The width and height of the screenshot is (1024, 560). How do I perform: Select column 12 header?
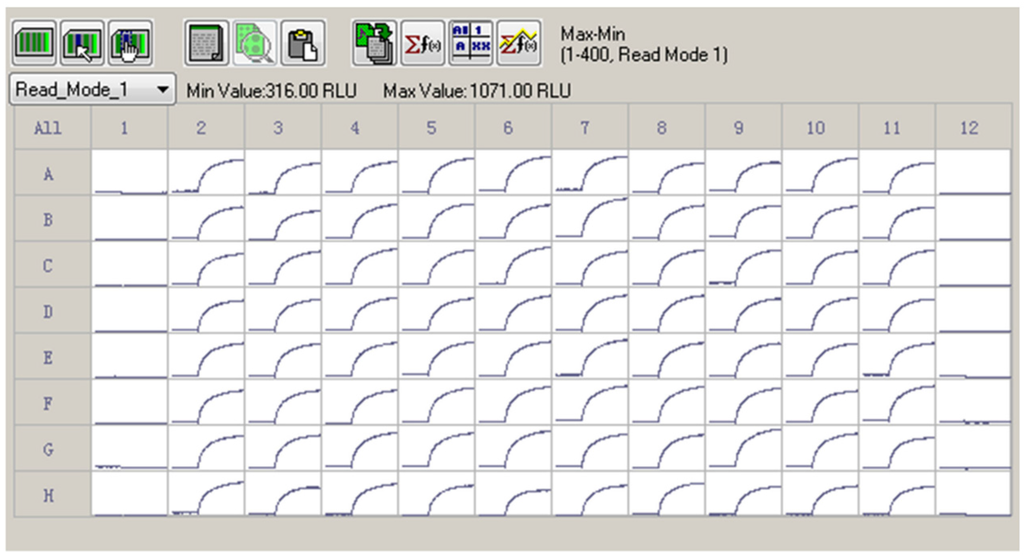coord(973,128)
